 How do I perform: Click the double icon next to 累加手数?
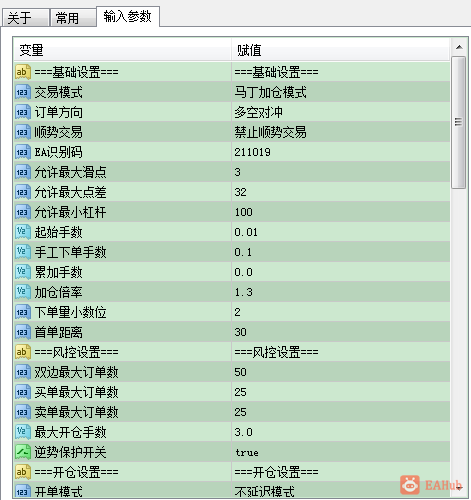click(23, 272)
